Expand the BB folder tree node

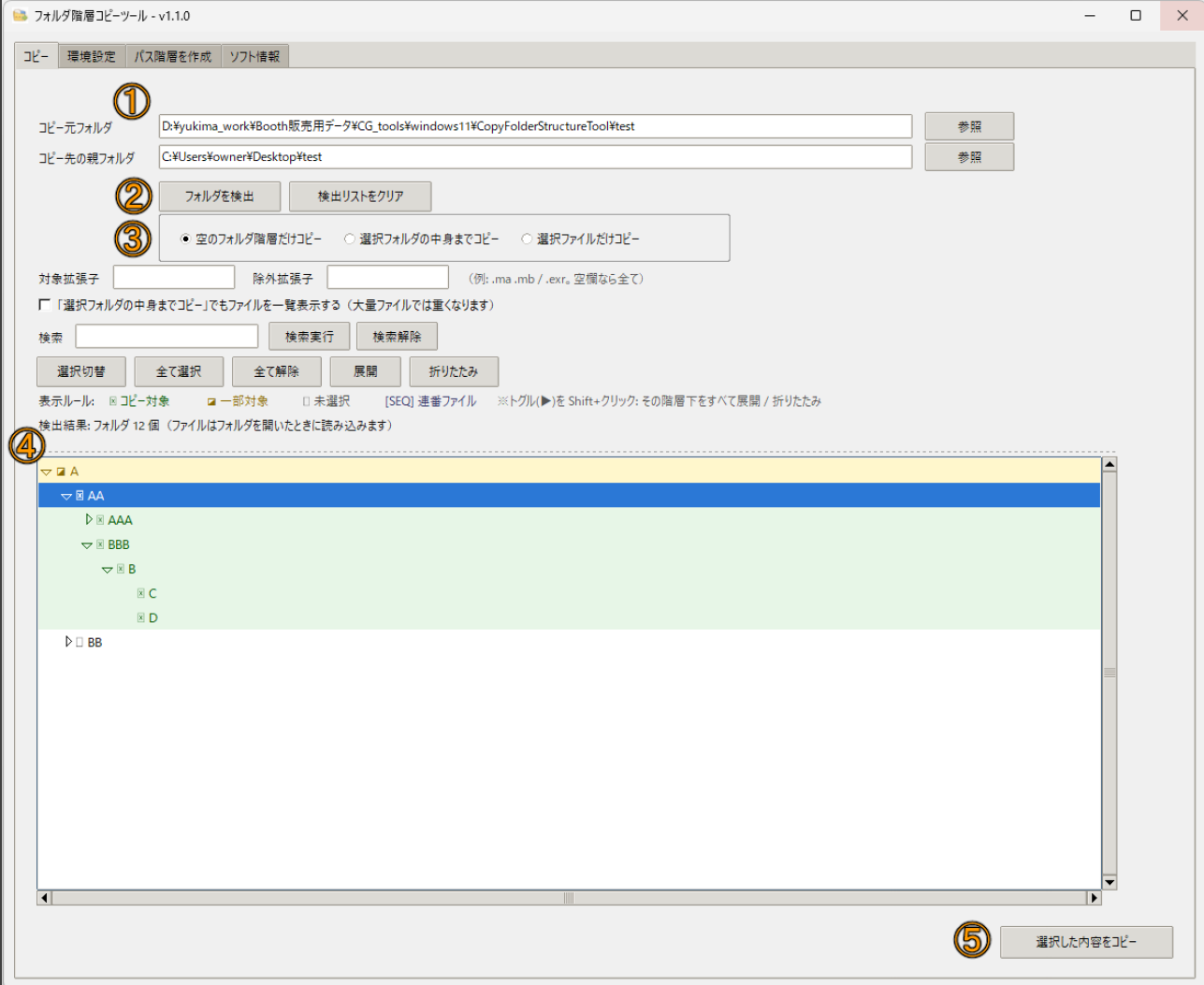pyautogui.click(x=68, y=641)
